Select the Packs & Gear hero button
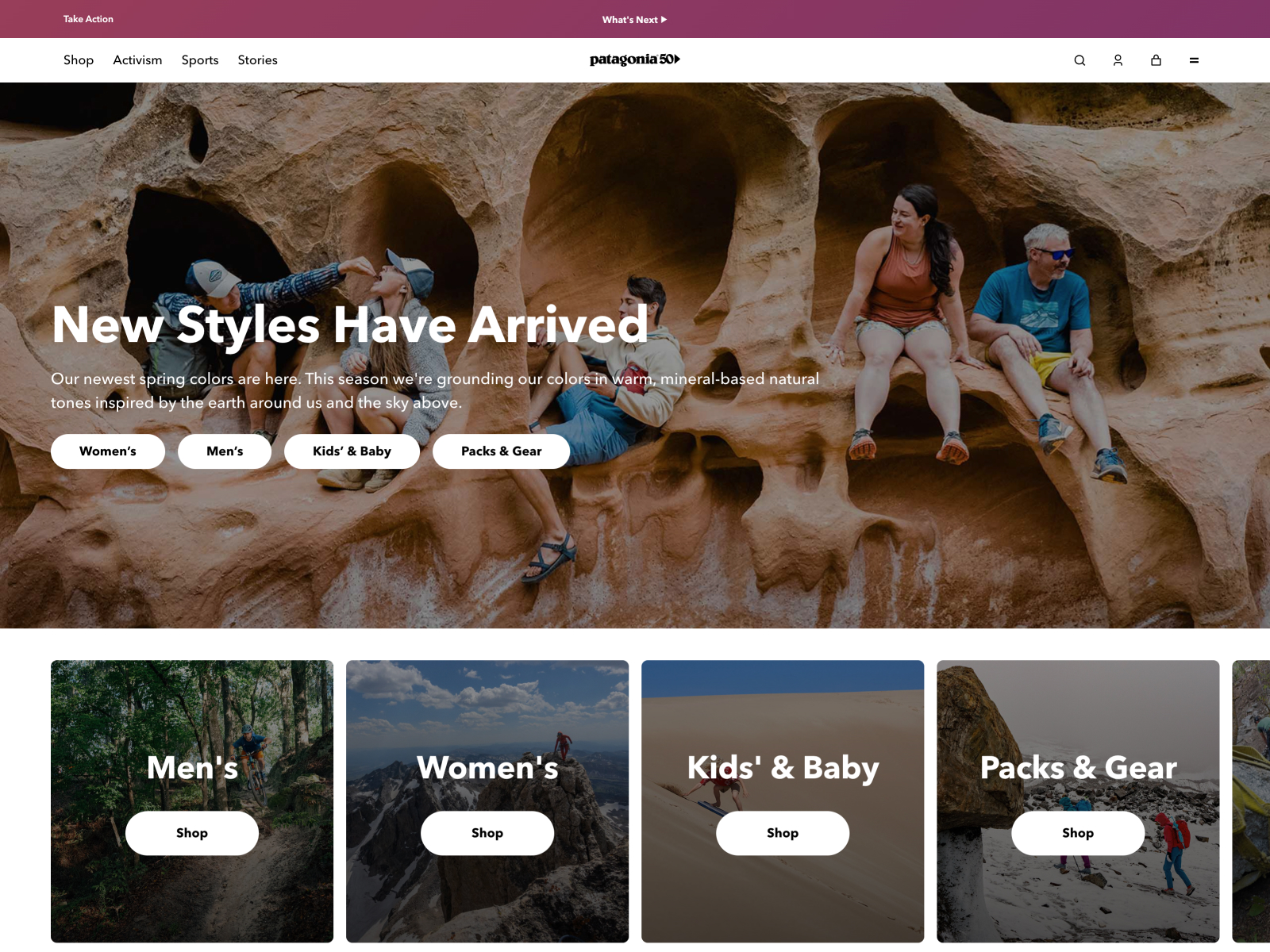This screenshot has width=1270, height=952. 502,451
